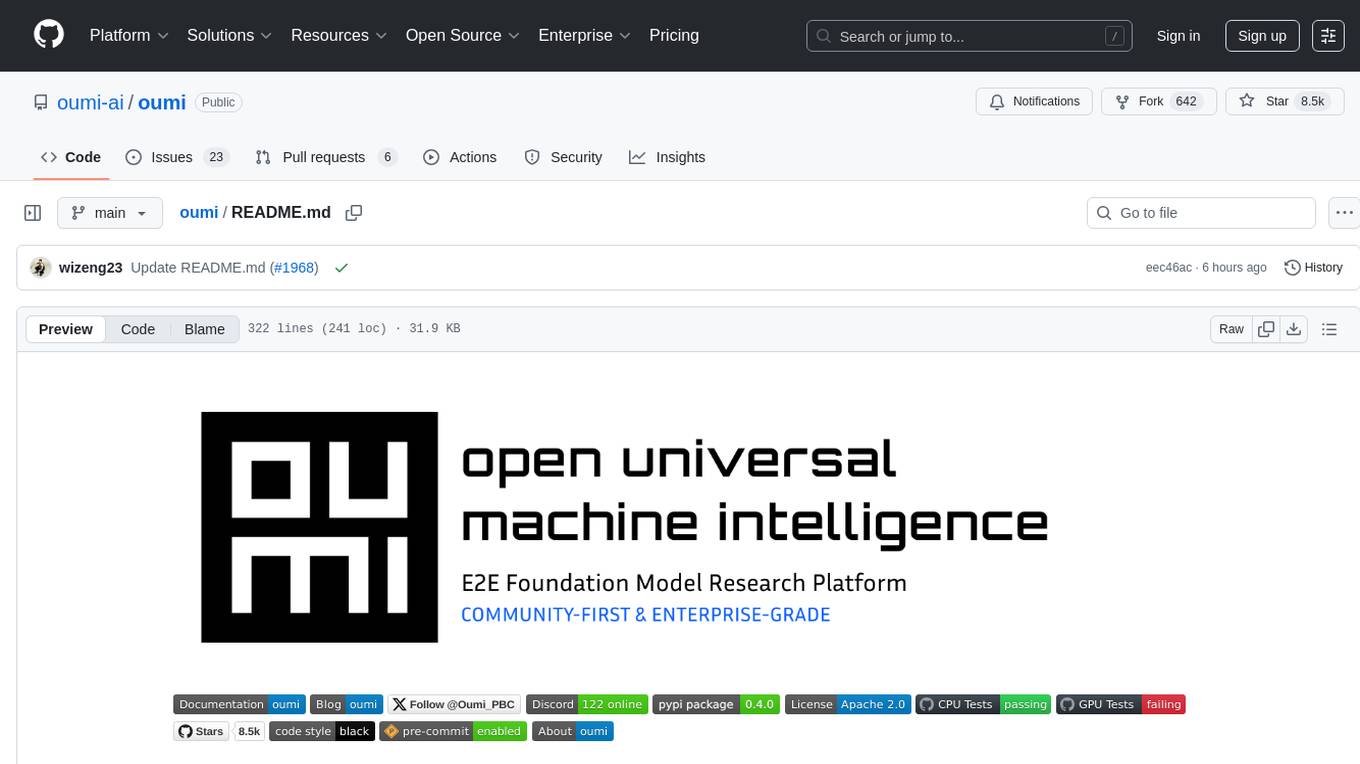Open the Documentation oumi badge
The height and width of the screenshot is (764, 1360).
click(239, 704)
